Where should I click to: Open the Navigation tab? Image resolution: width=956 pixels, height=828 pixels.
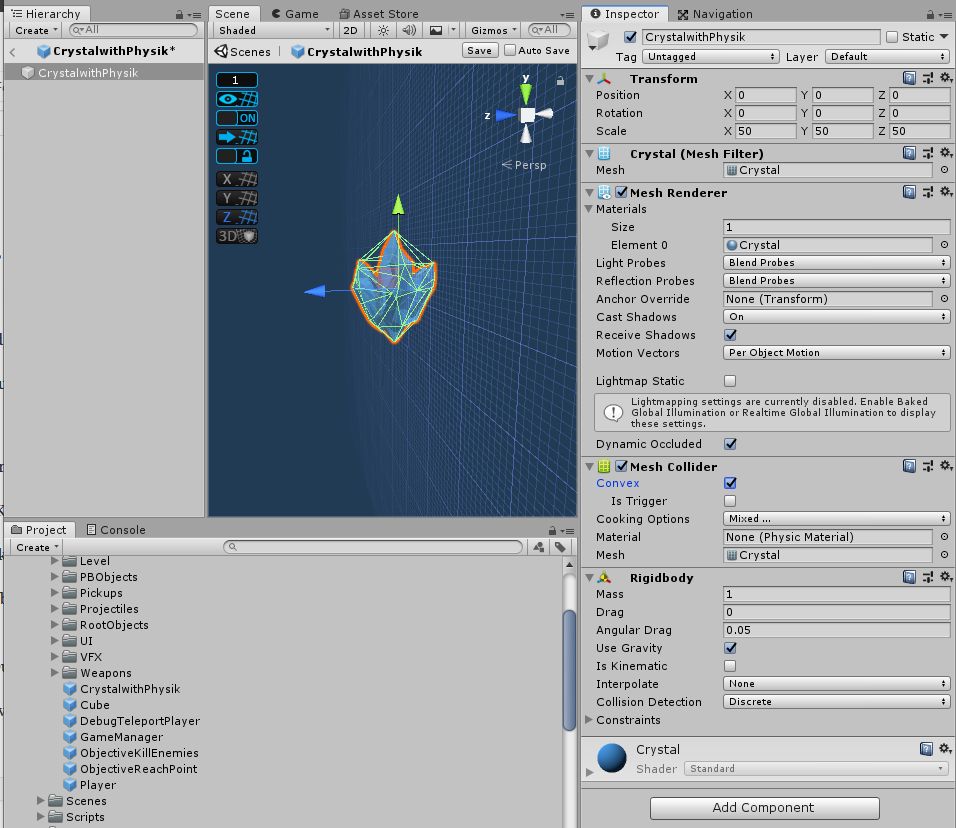pyautogui.click(x=715, y=14)
